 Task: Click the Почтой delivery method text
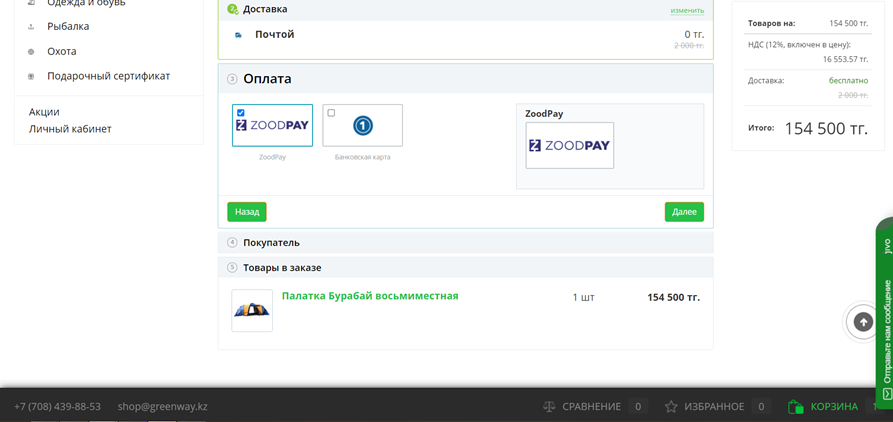click(x=275, y=34)
